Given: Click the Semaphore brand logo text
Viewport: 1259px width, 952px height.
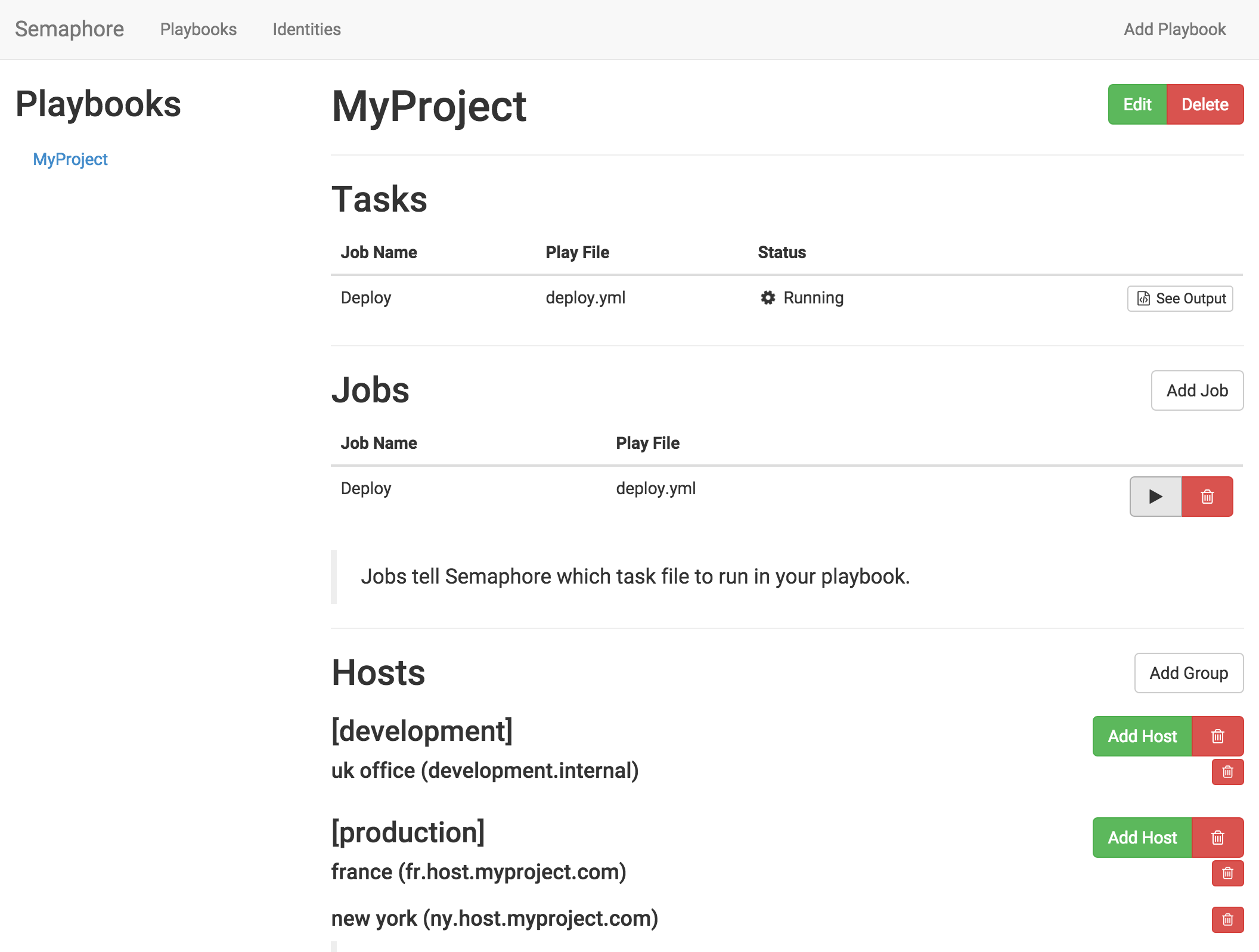Looking at the screenshot, I should [70, 29].
